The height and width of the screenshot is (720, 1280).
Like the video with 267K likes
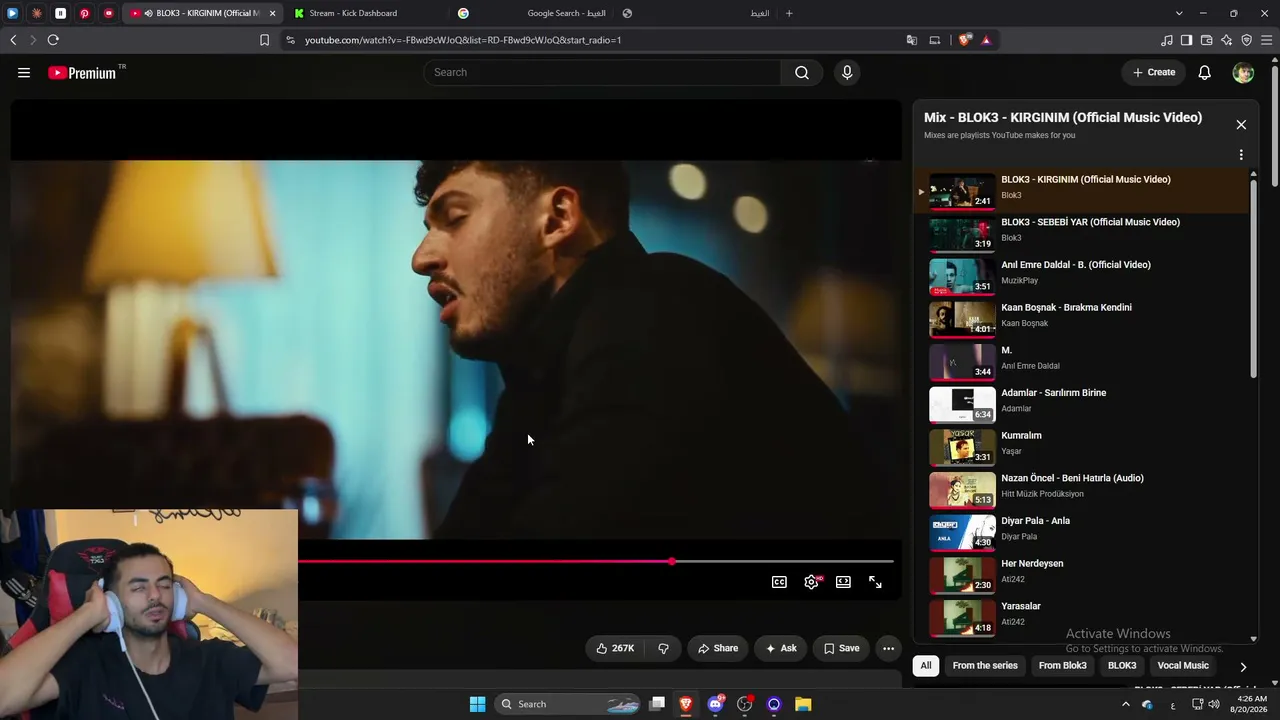point(615,648)
